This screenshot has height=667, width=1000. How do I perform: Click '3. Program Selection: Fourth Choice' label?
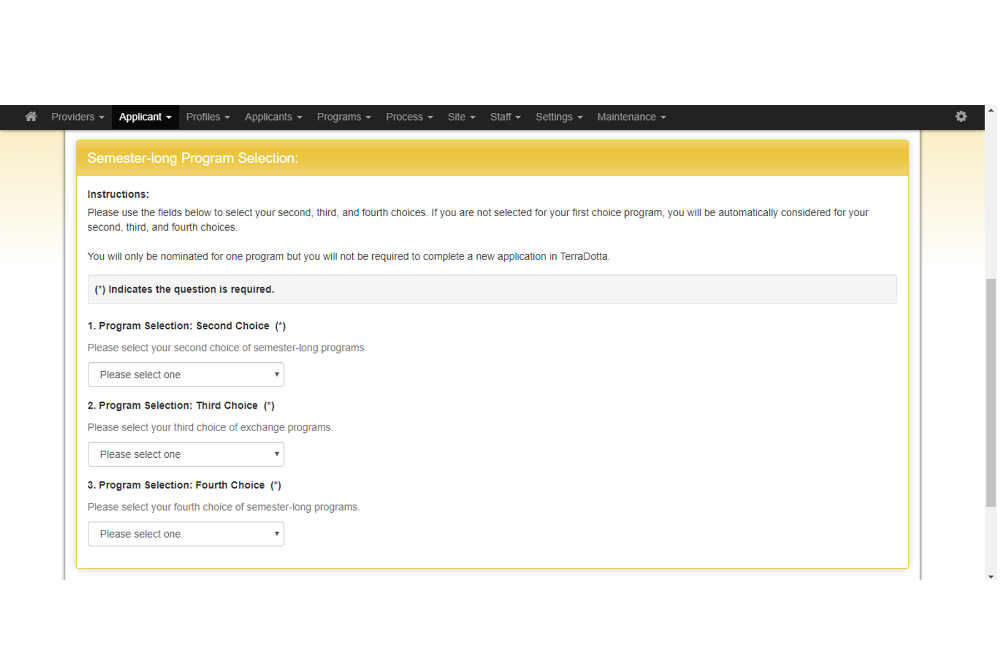tap(184, 485)
